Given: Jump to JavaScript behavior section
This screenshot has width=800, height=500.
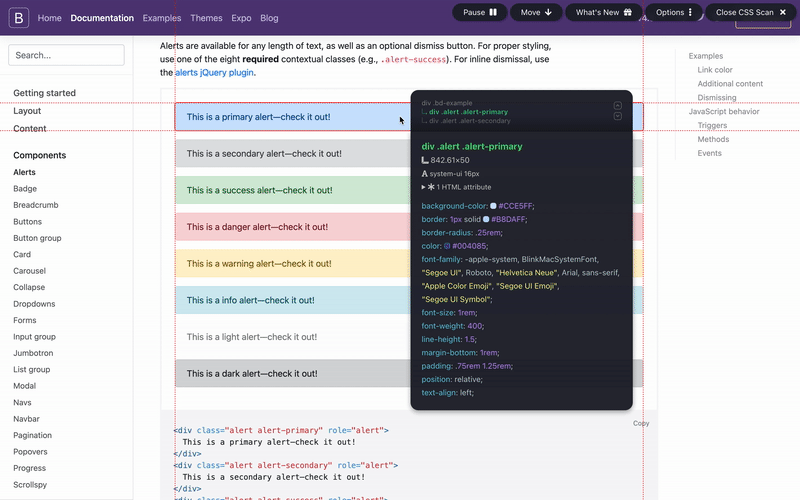Looking at the screenshot, I should point(724,111).
